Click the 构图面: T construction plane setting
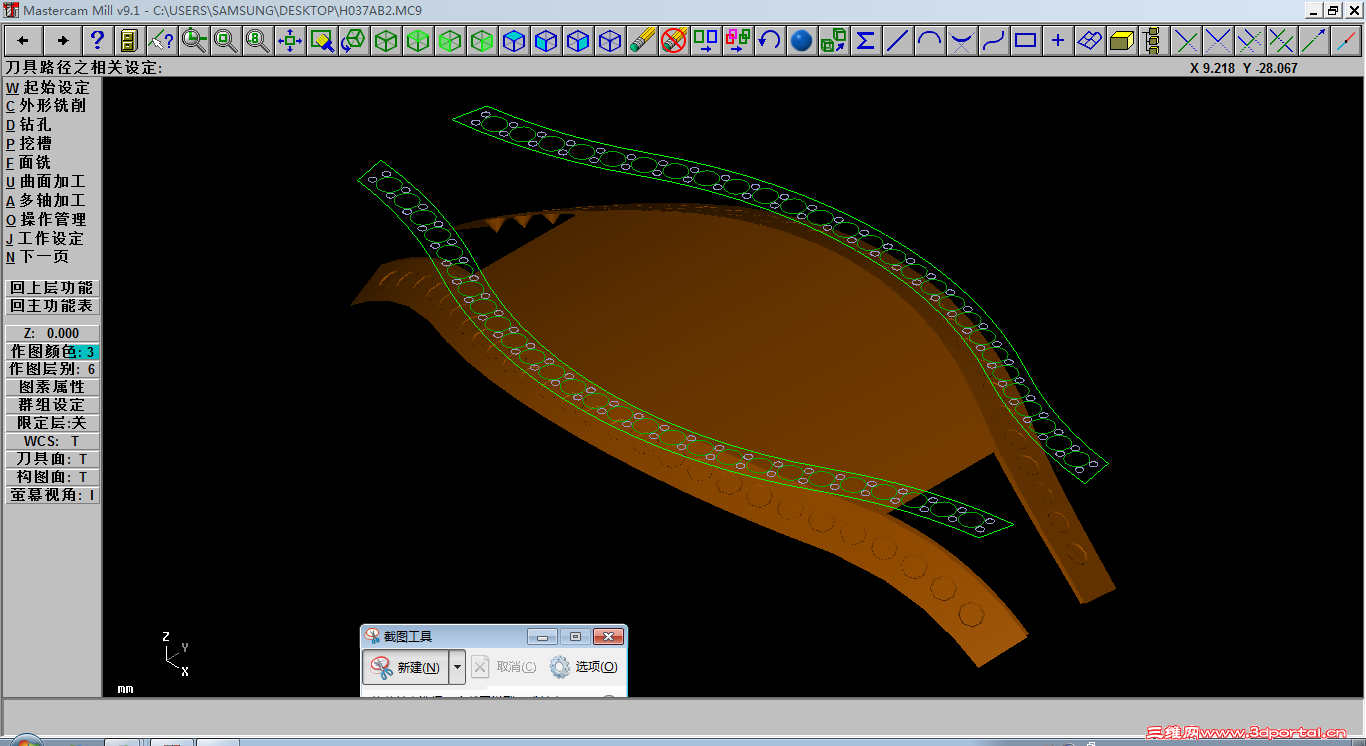The height and width of the screenshot is (746, 1366). click(52, 477)
